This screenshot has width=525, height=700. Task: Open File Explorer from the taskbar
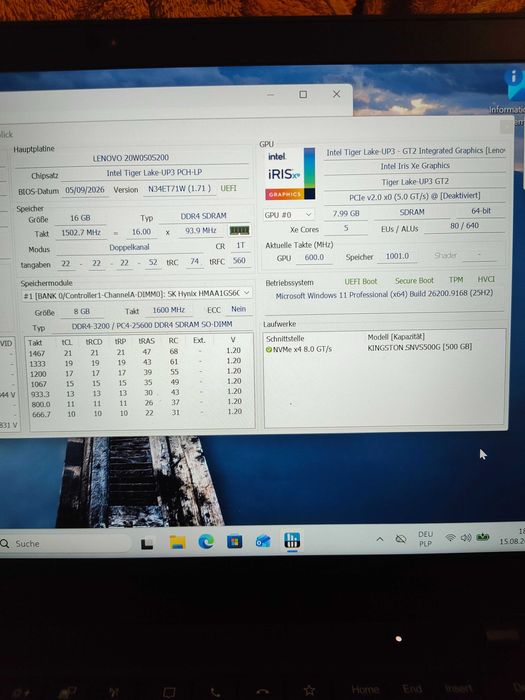[x=177, y=542]
